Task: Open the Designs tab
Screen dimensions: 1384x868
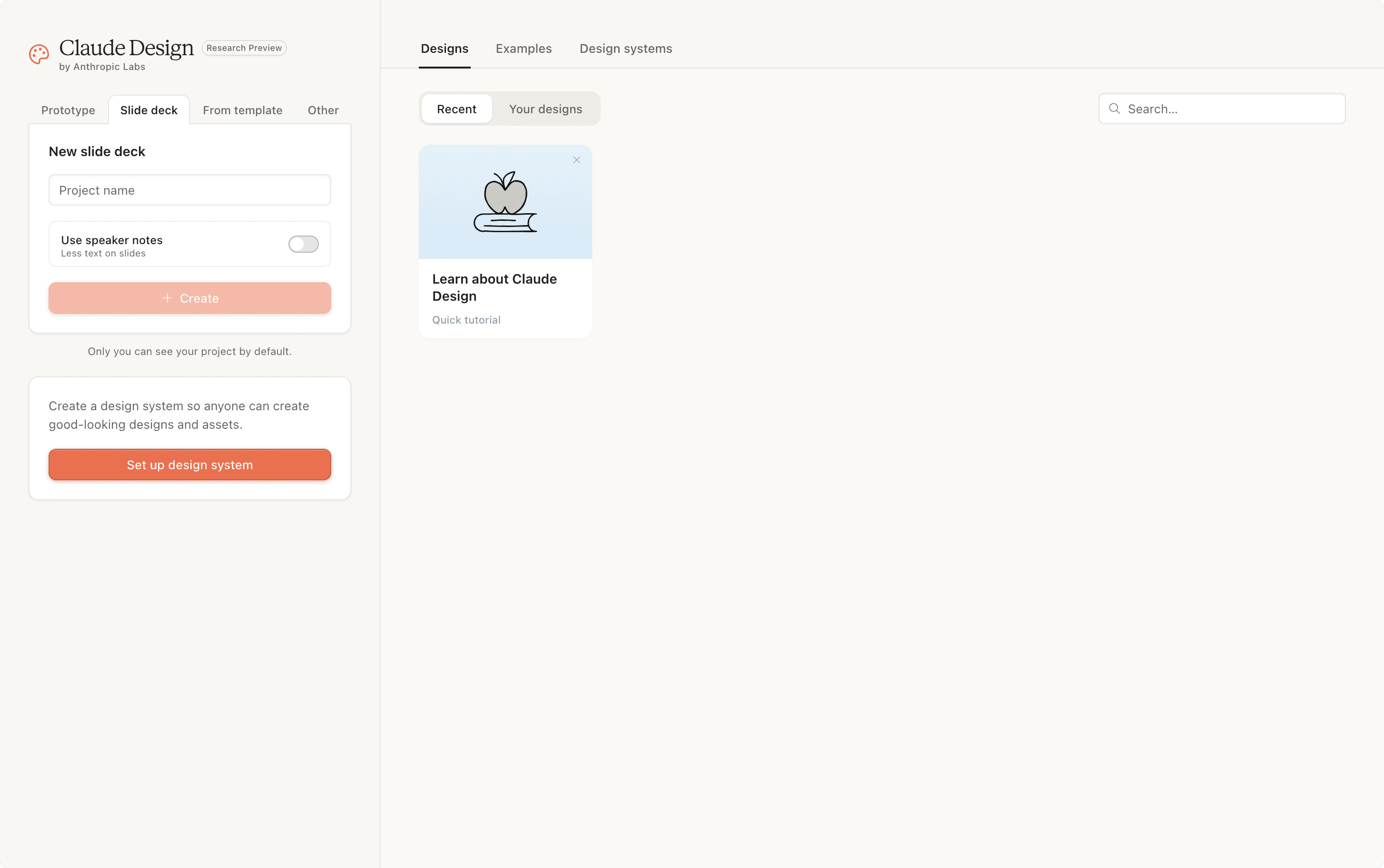Action: tap(445, 49)
